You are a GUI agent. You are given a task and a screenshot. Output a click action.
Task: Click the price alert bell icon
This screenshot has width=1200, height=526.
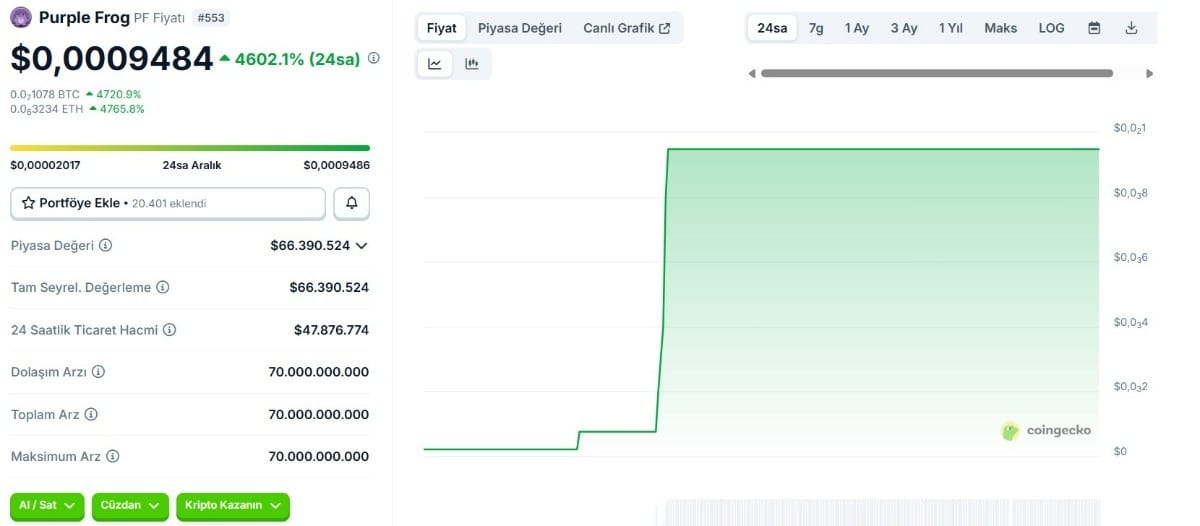click(x=351, y=203)
